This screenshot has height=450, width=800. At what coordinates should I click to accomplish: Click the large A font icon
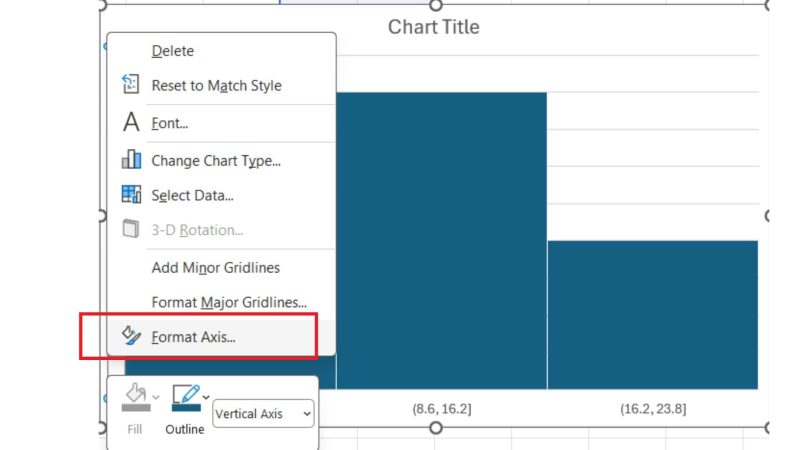point(131,122)
